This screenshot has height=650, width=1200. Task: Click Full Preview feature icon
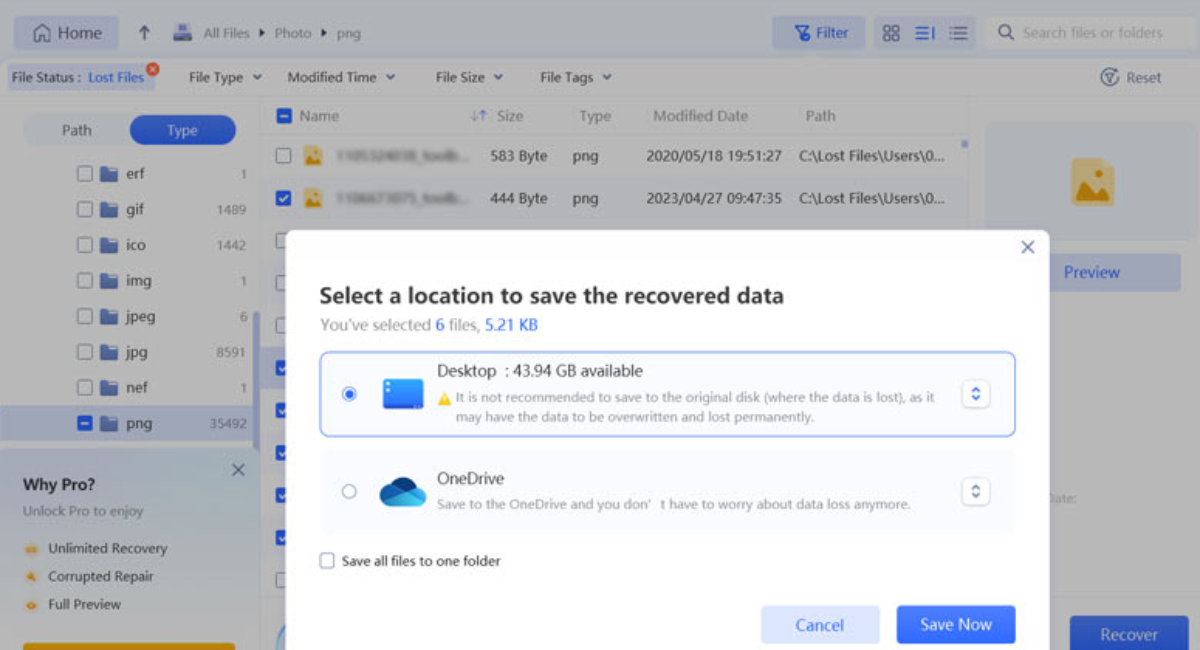31,605
